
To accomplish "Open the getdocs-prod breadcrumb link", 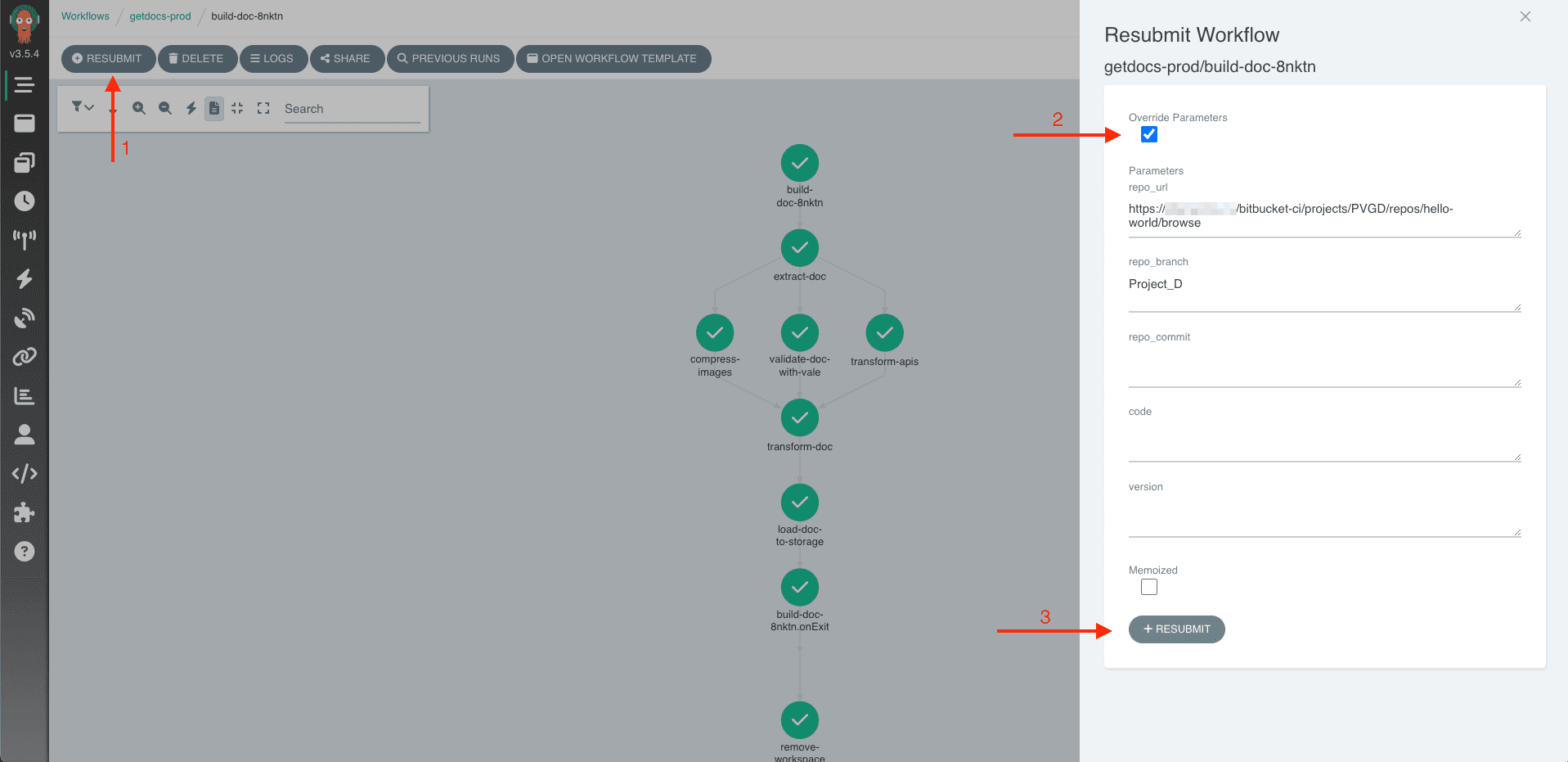I will 160,16.
